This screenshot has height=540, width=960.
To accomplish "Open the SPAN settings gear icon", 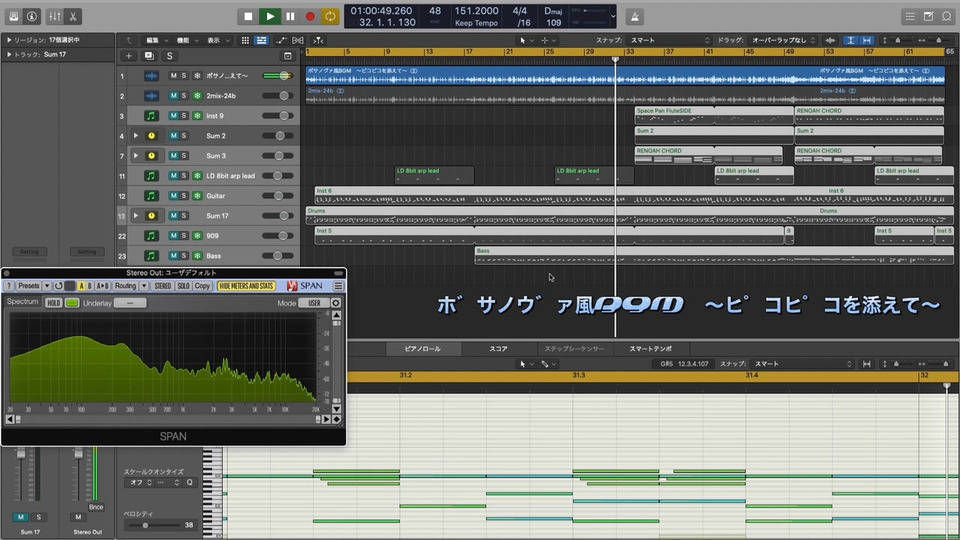I will tap(336, 303).
